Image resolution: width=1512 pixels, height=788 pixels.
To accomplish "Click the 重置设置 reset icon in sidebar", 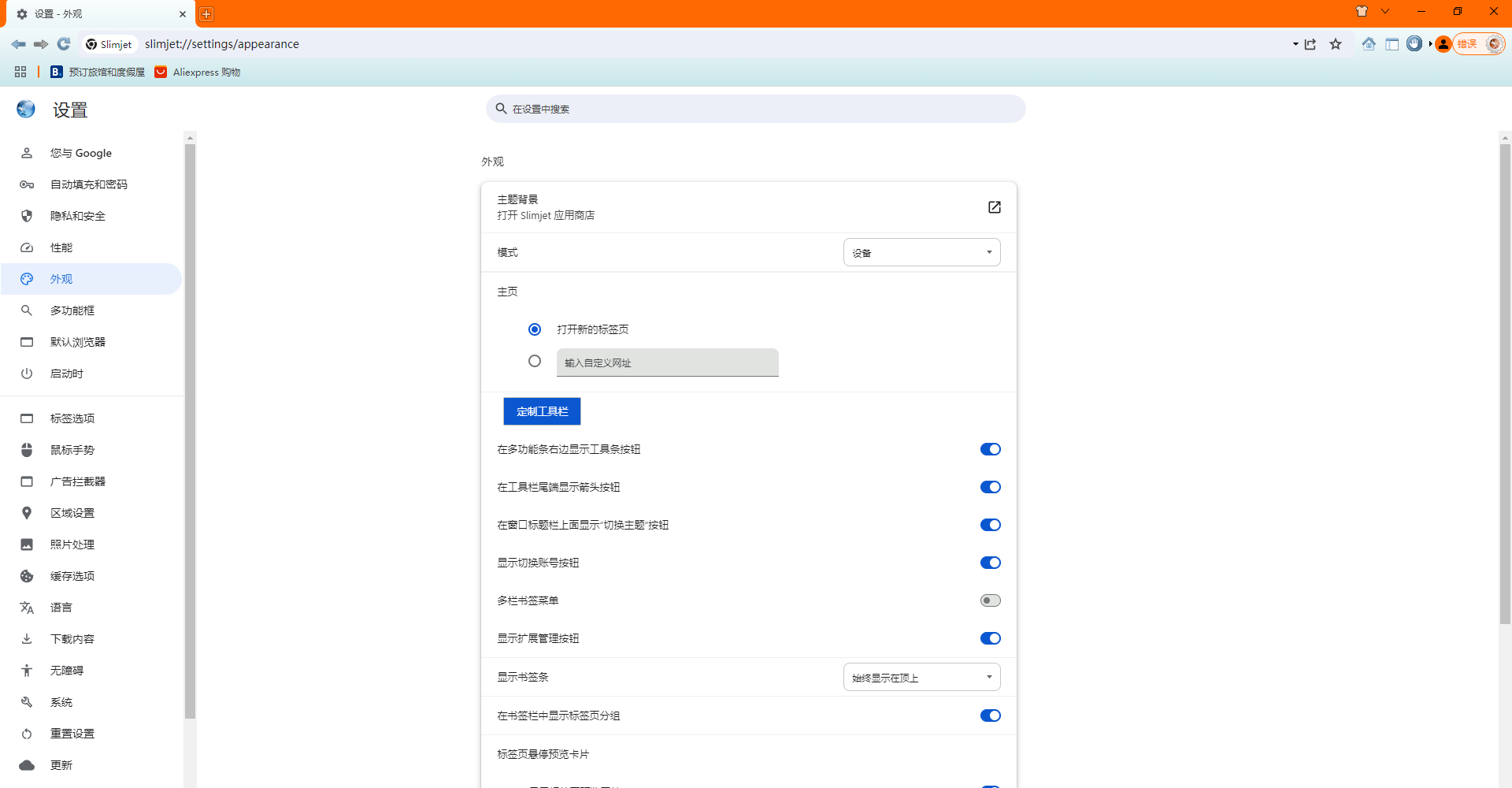I will 27,734.
